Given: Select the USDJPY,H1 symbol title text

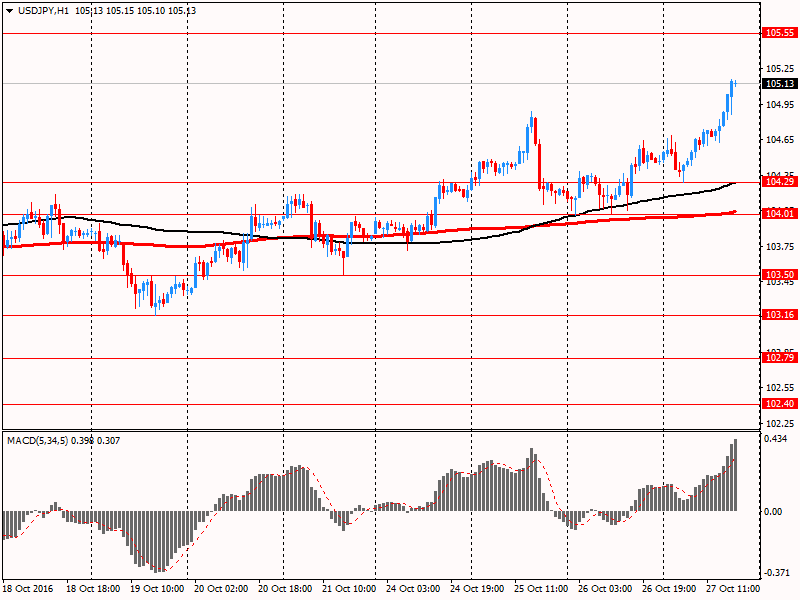Looking at the screenshot, I should point(43,11).
